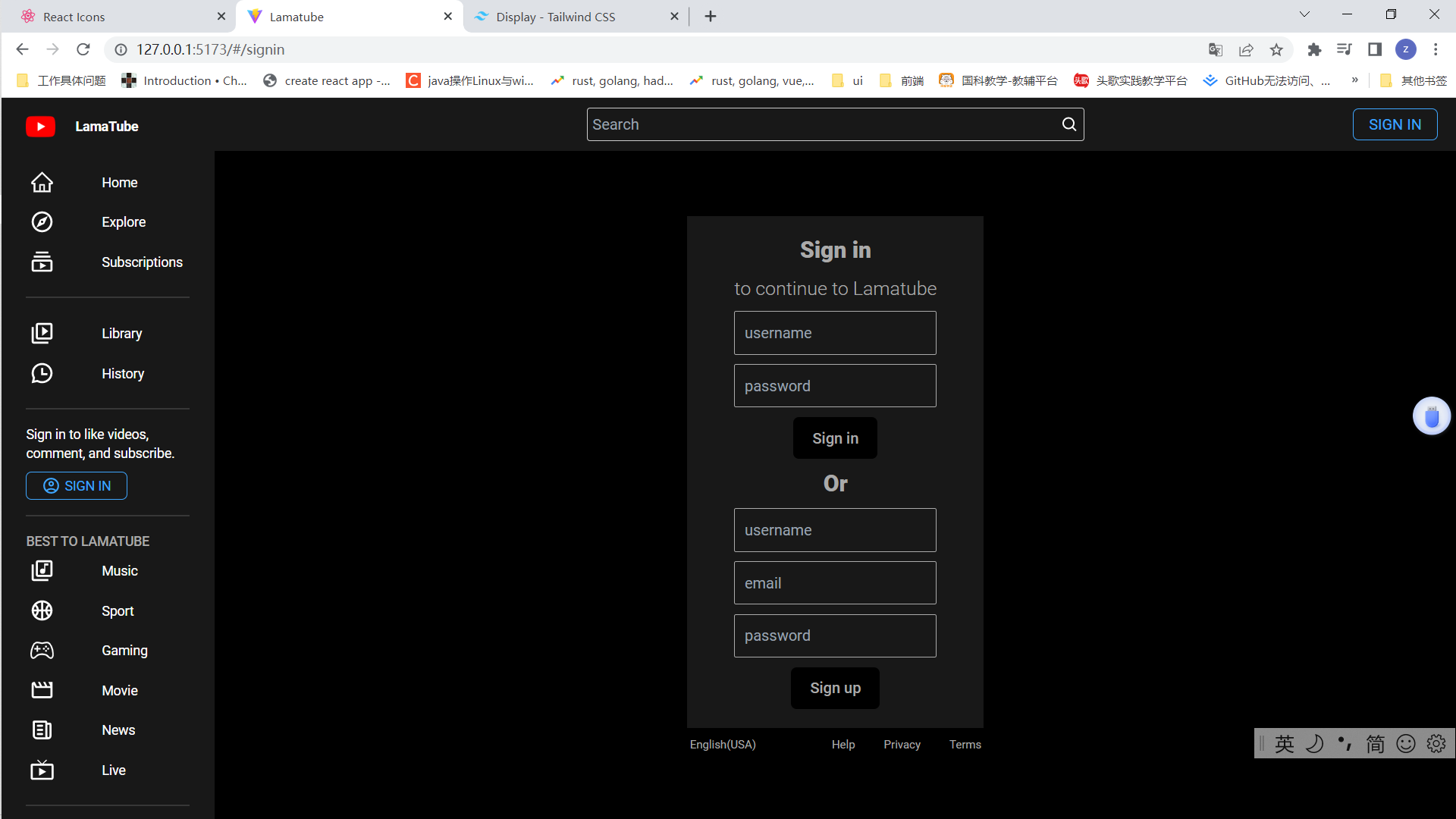Image resolution: width=1456 pixels, height=819 pixels.
Task: Open Library from the sidebar icon
Action: pyautogui.click(x=42, y=333)
